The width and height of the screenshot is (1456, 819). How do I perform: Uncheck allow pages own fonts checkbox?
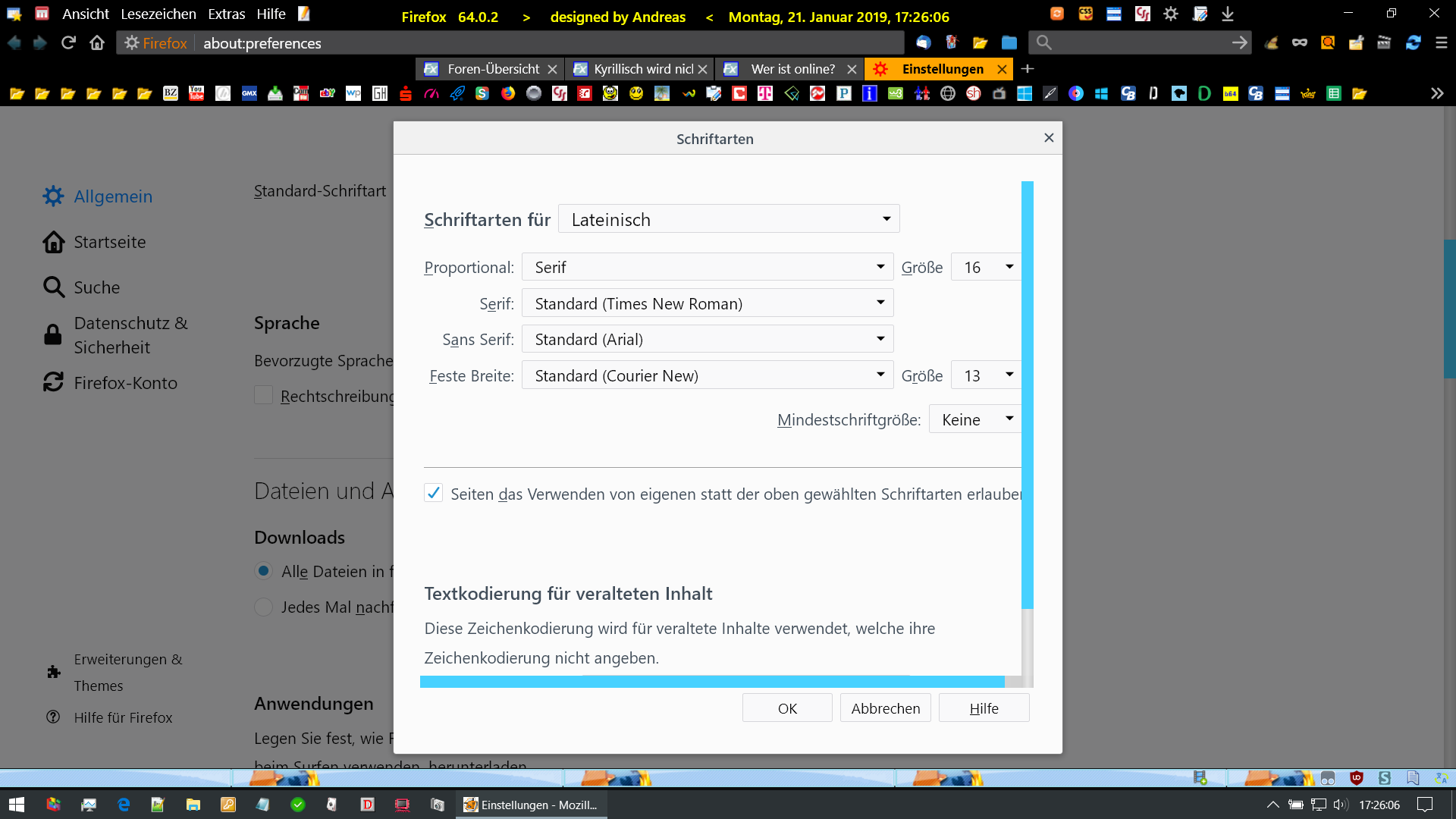click(x=433, y=494)
